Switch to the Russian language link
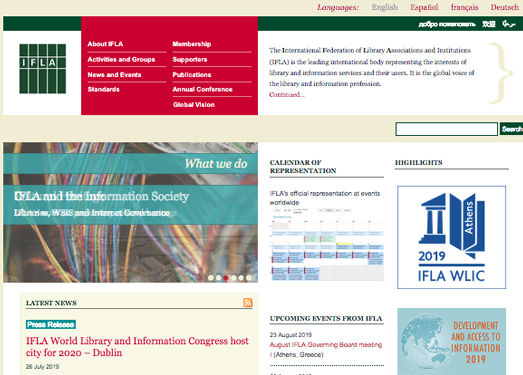 coord(447,24)
